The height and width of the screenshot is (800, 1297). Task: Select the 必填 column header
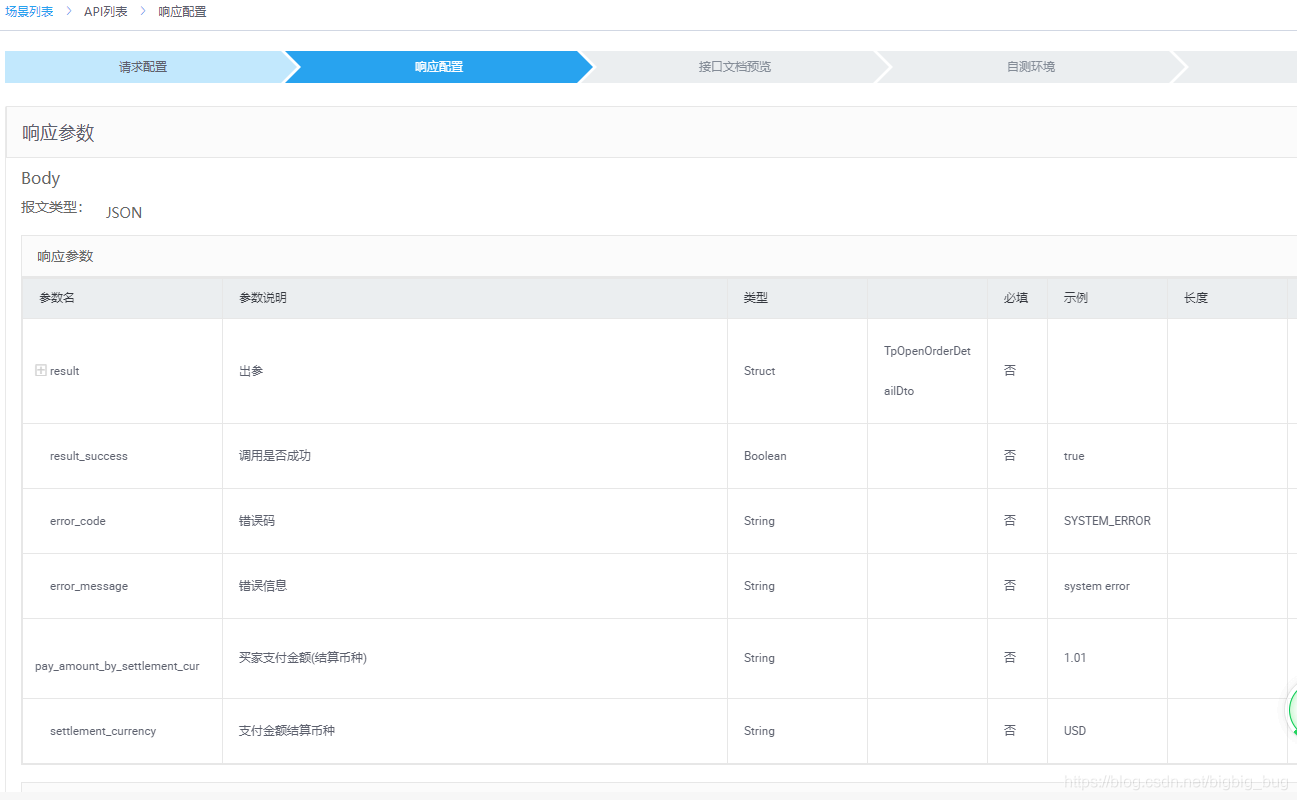tap(1016, 298)
